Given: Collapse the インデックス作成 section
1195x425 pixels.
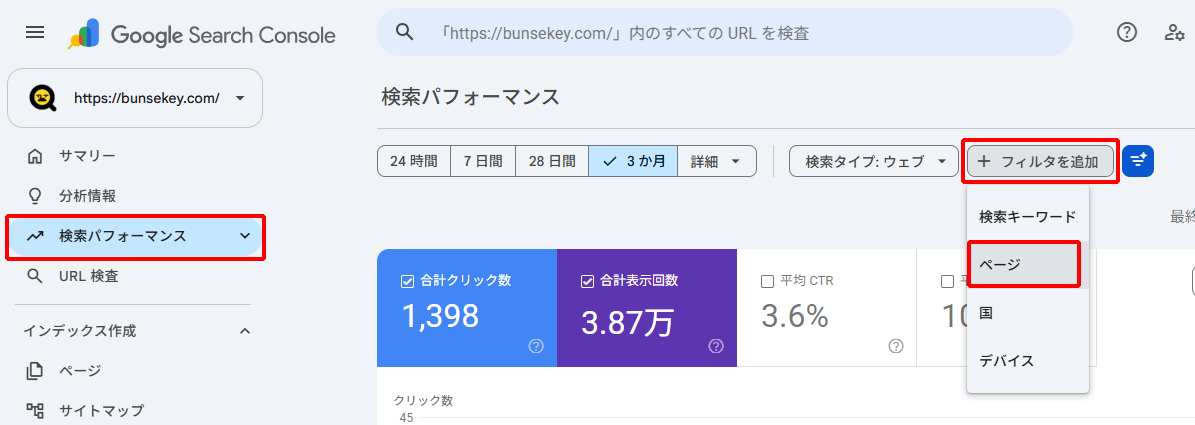Looking at the screenshot, I should tap(245, 331).
